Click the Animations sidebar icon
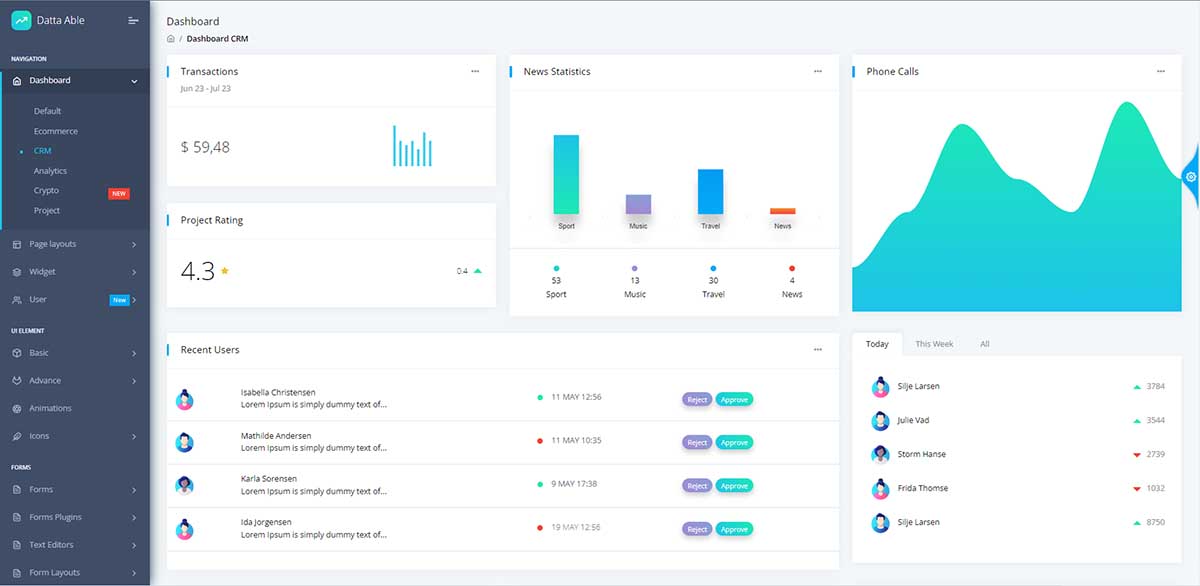 point(17,409)
